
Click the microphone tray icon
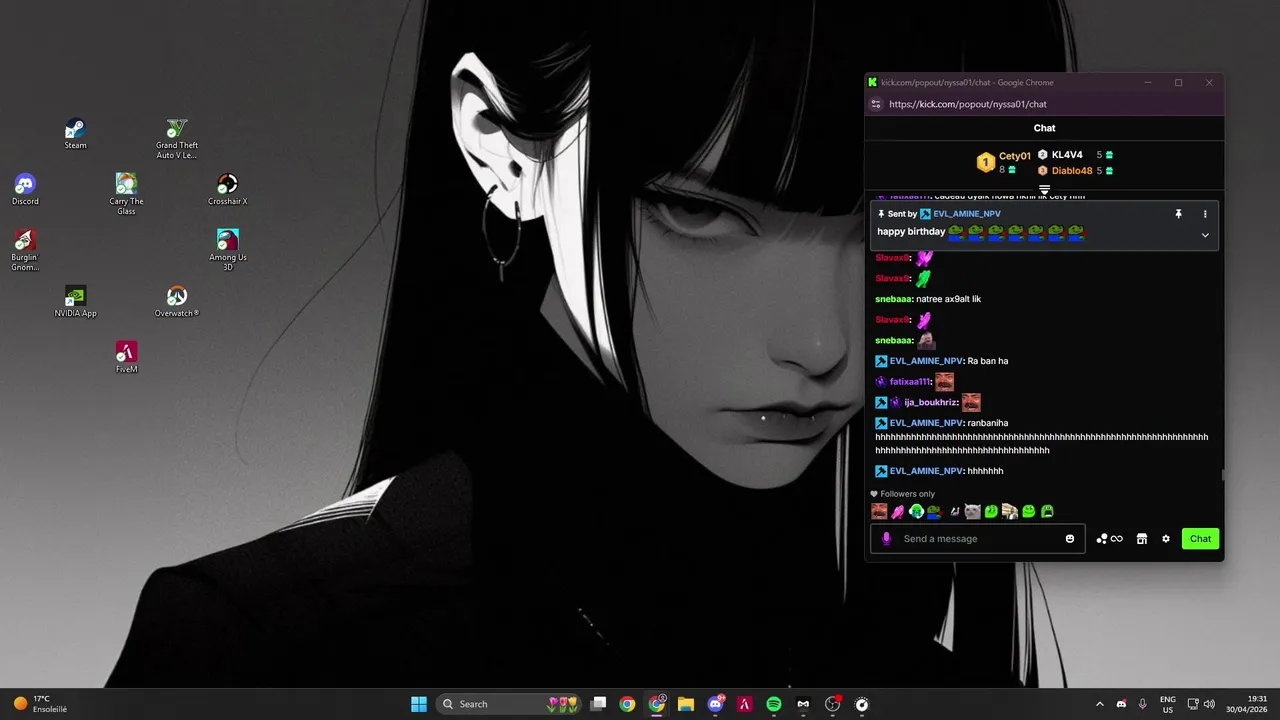tap(1143, 704)
